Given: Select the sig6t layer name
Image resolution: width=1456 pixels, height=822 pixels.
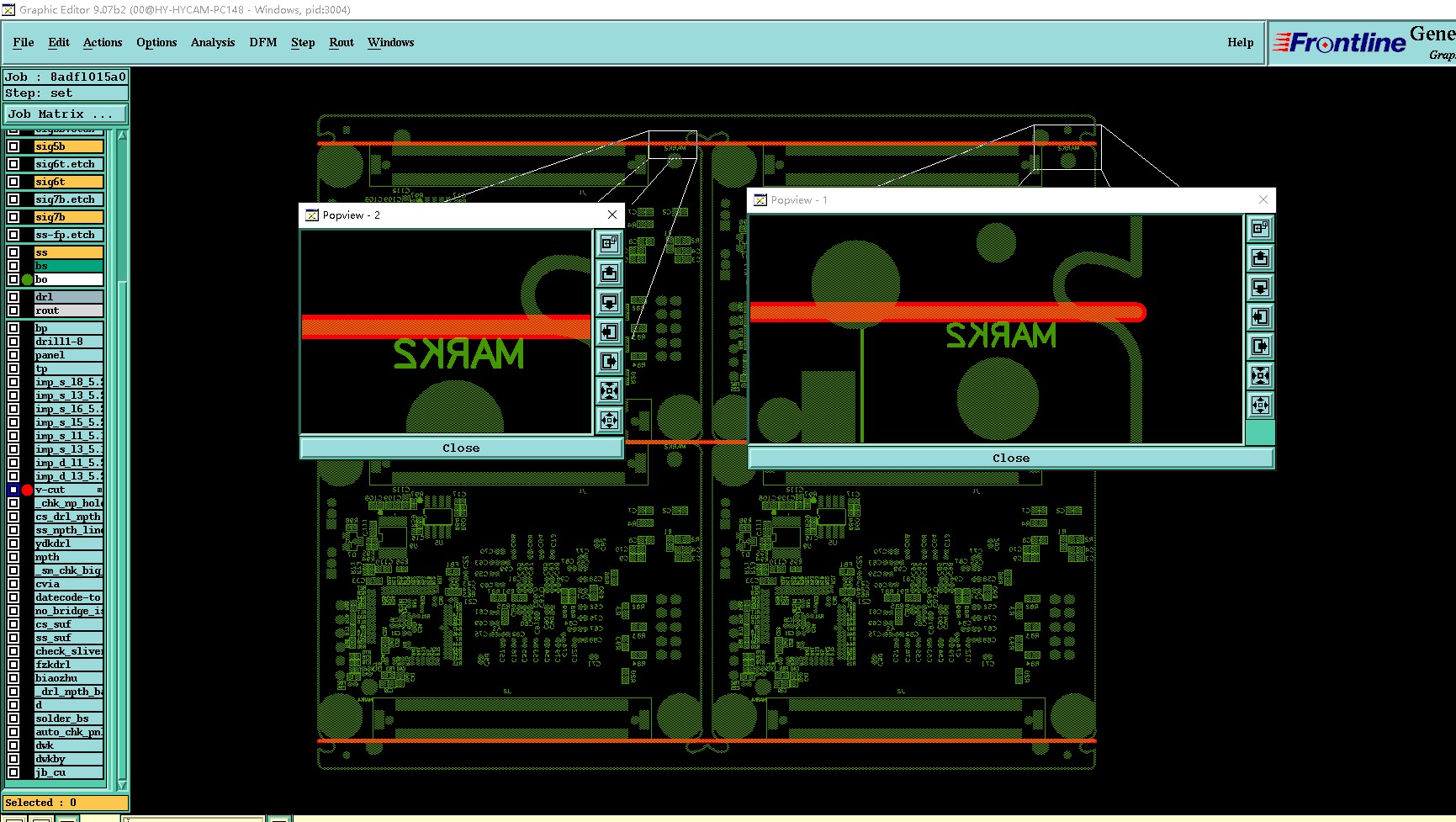Looking at the screenshot, I should pos(68,182).
